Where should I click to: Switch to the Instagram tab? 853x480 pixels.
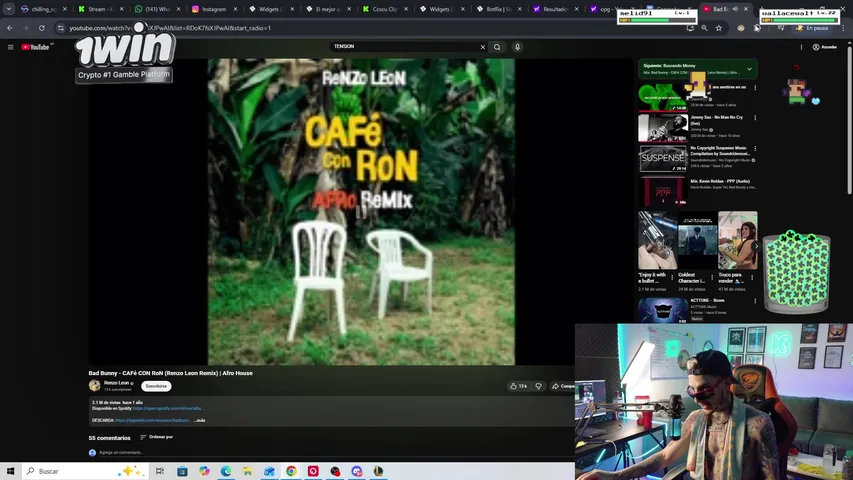tap(215, 9)
